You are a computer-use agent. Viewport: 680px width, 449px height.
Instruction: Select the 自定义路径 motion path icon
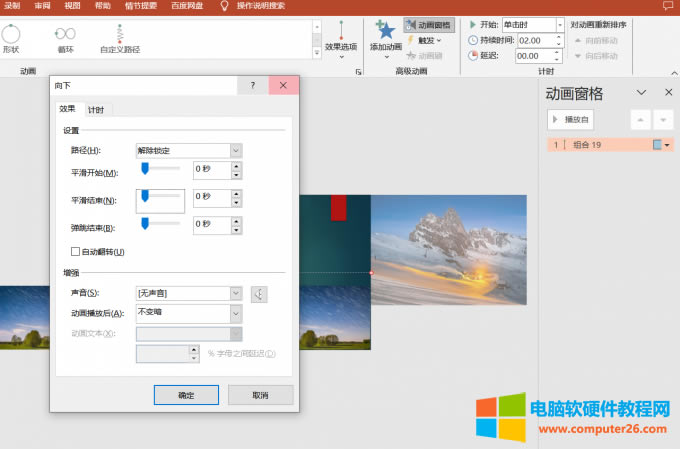pyautogui.click(x=120, y=33)
